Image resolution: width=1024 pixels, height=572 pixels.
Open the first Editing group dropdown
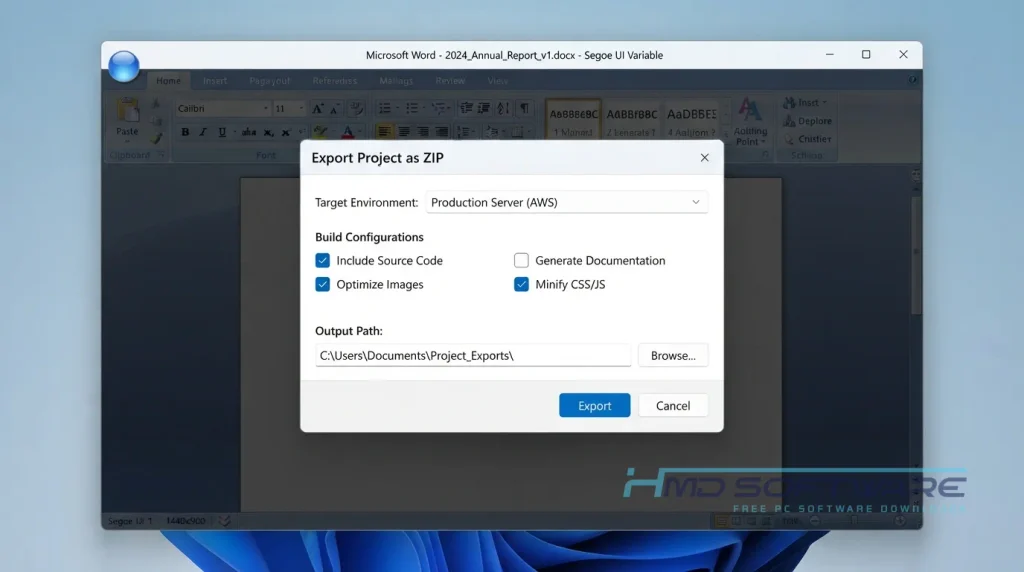pos(807,103)
